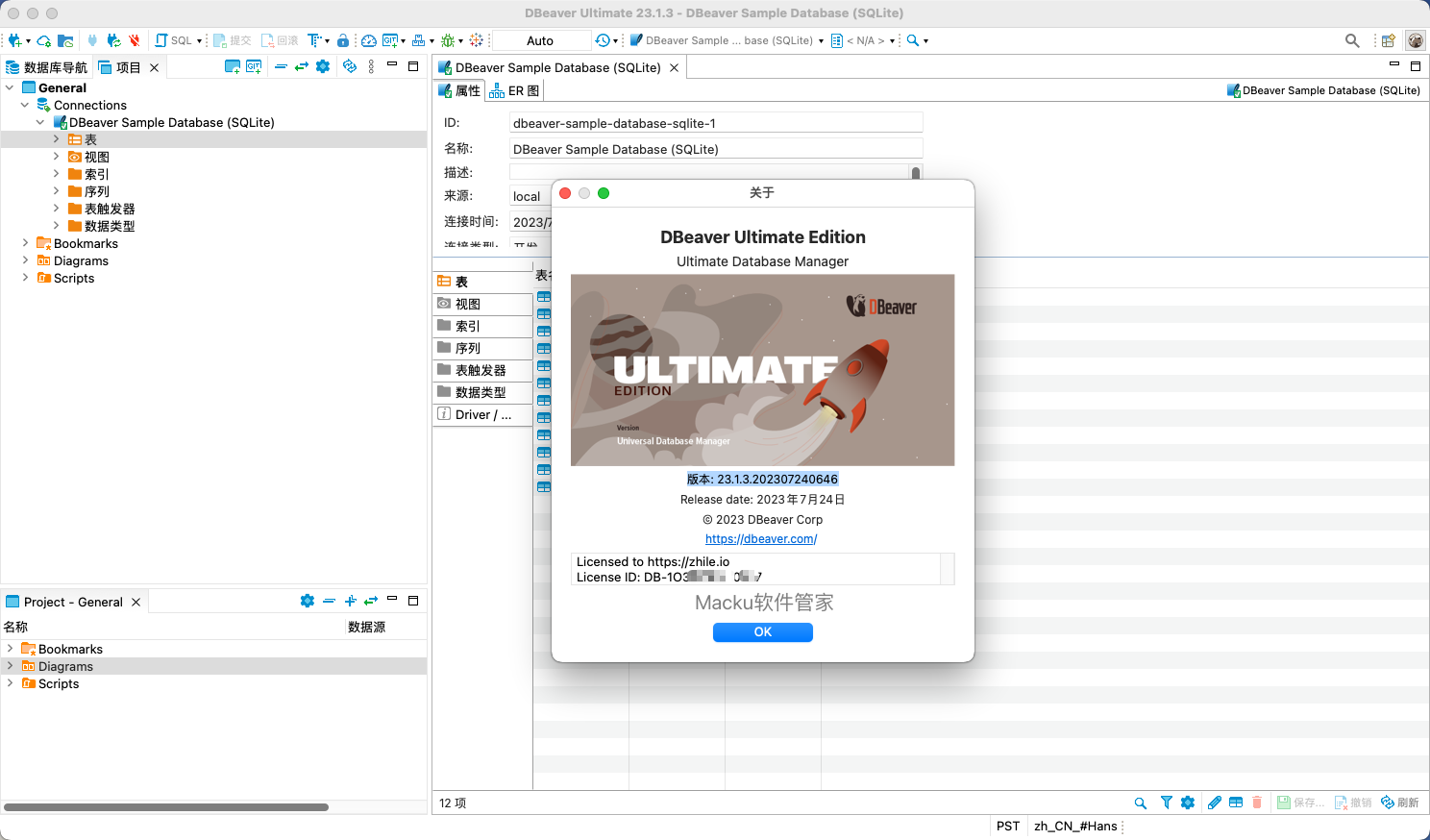
Task: Click the New Connection plug icon
Action: click(14, 40)
